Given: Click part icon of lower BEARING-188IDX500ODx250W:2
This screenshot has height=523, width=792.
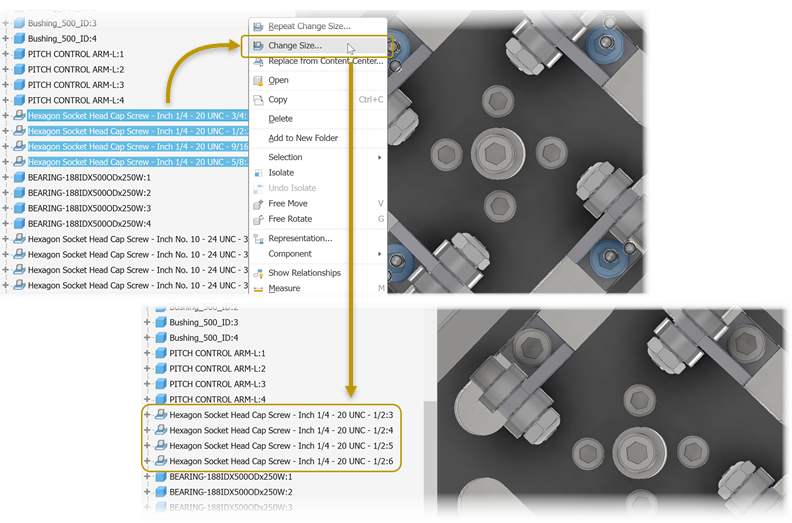Looking at the screenshot, I should coord(161,492).
